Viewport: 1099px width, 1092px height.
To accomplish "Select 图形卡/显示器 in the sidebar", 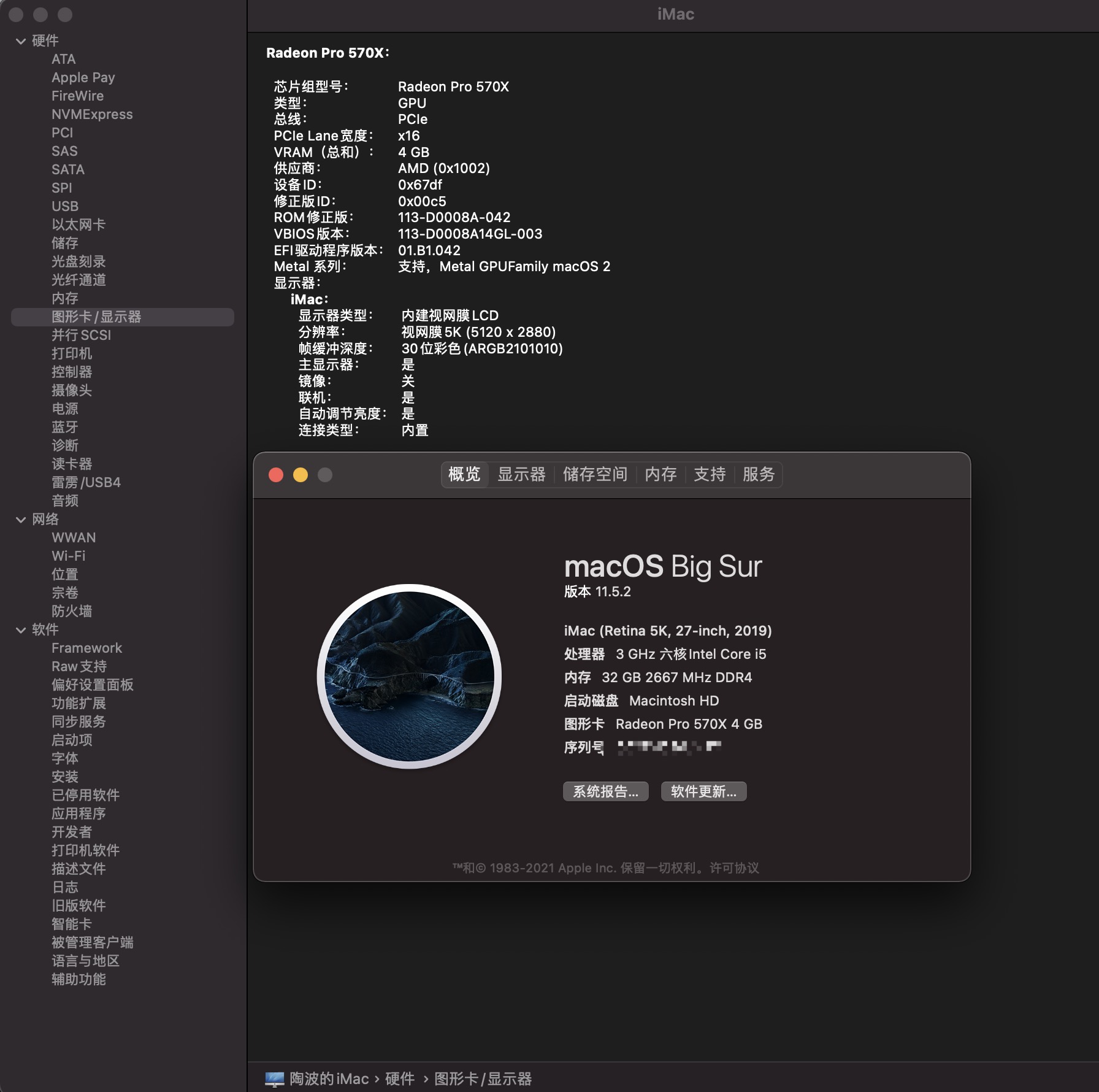I will (x=98, y=317).
